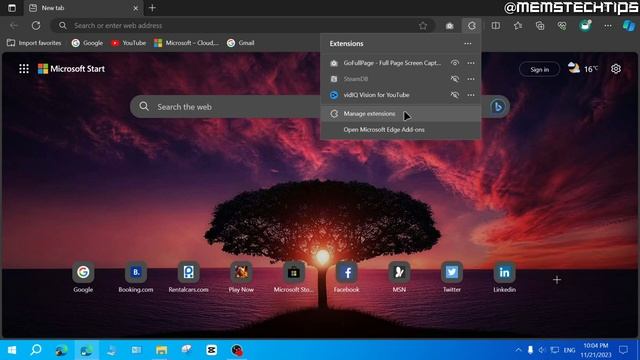Open LinkedIn quick link tile
Image resolution: width=640 pixels, height=360 pixels.
tap(504, 278)
